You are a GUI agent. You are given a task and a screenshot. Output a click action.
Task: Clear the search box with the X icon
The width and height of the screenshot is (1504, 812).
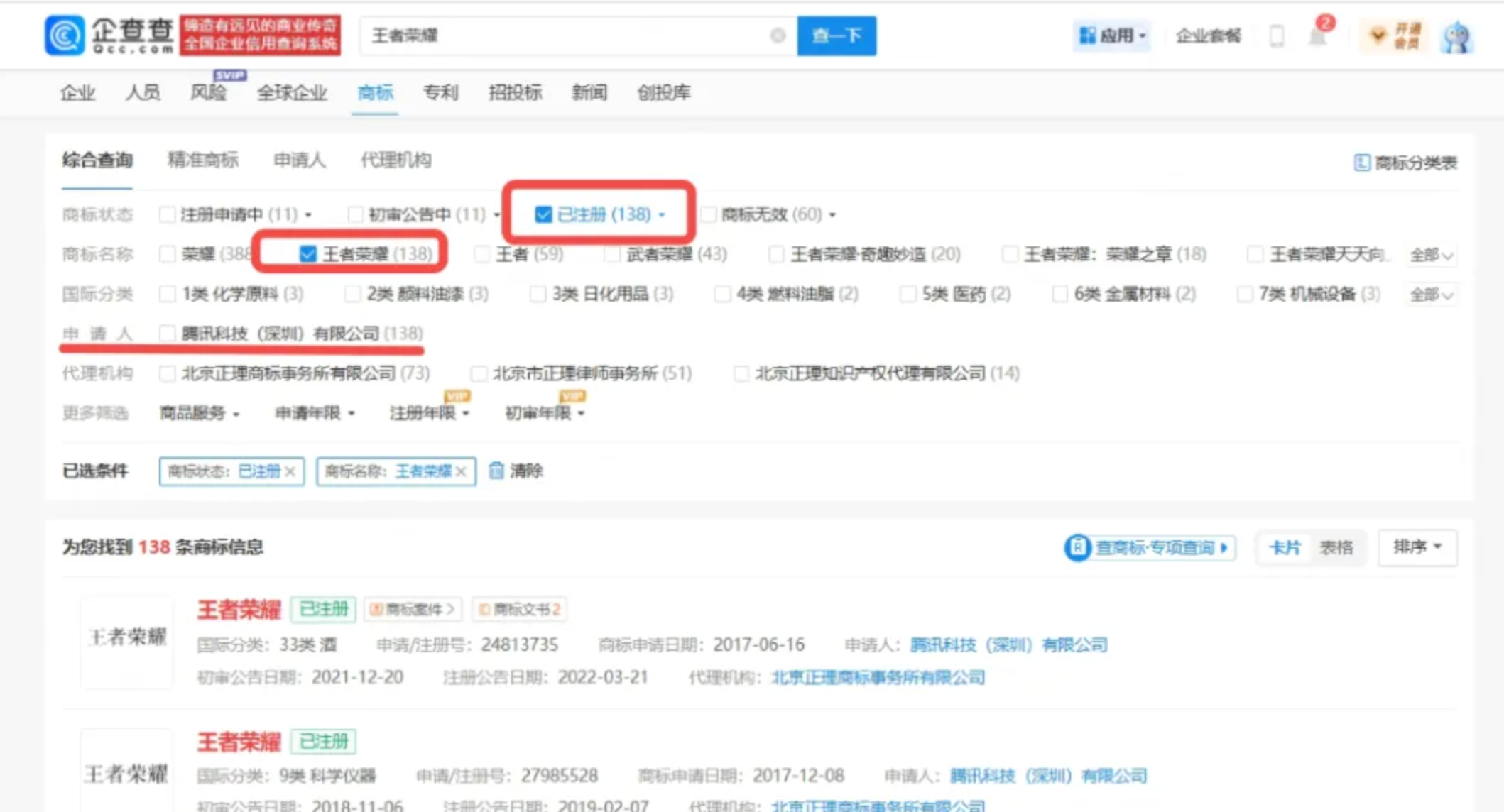point(778,35)
